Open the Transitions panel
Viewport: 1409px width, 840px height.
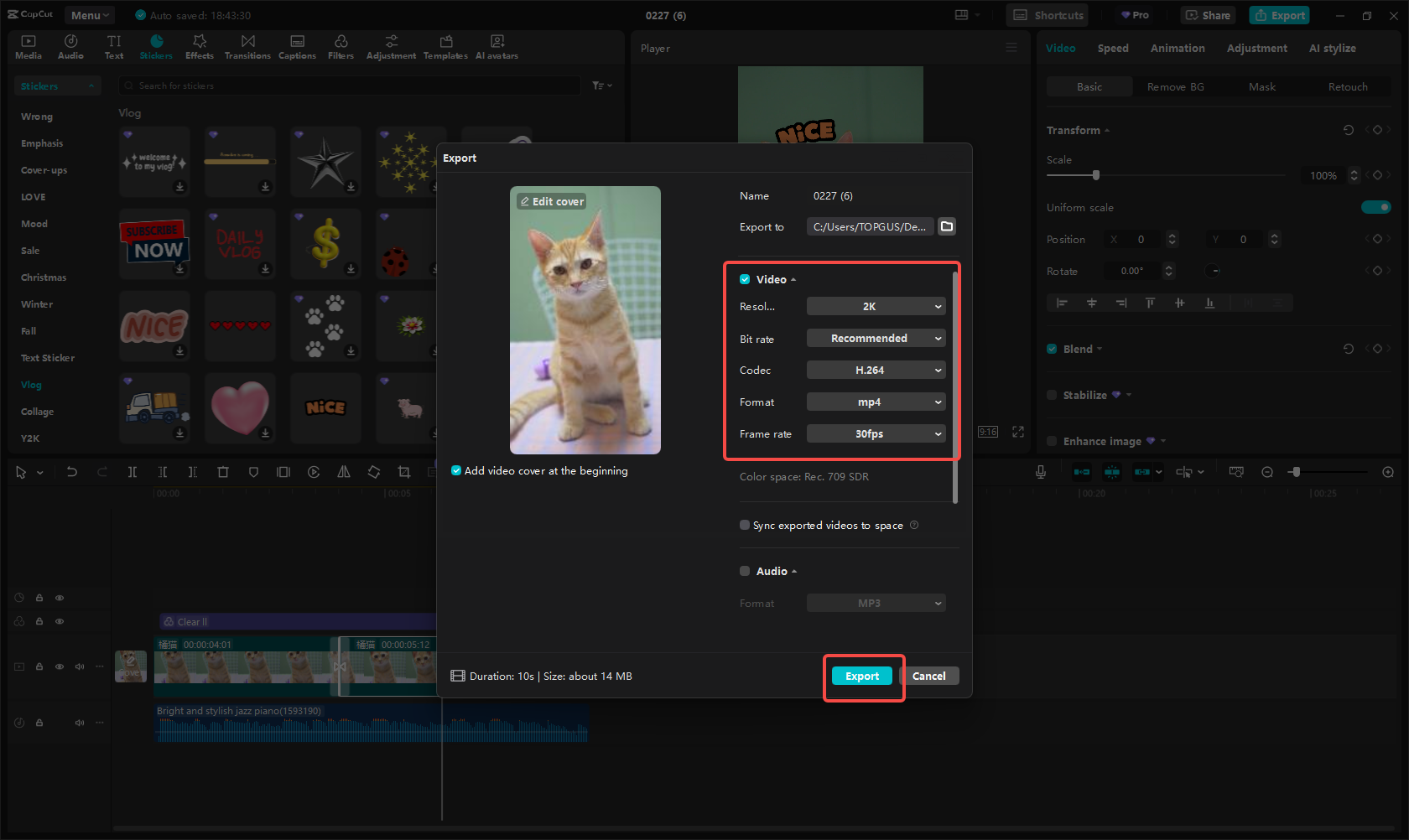[x=247, y=46]
